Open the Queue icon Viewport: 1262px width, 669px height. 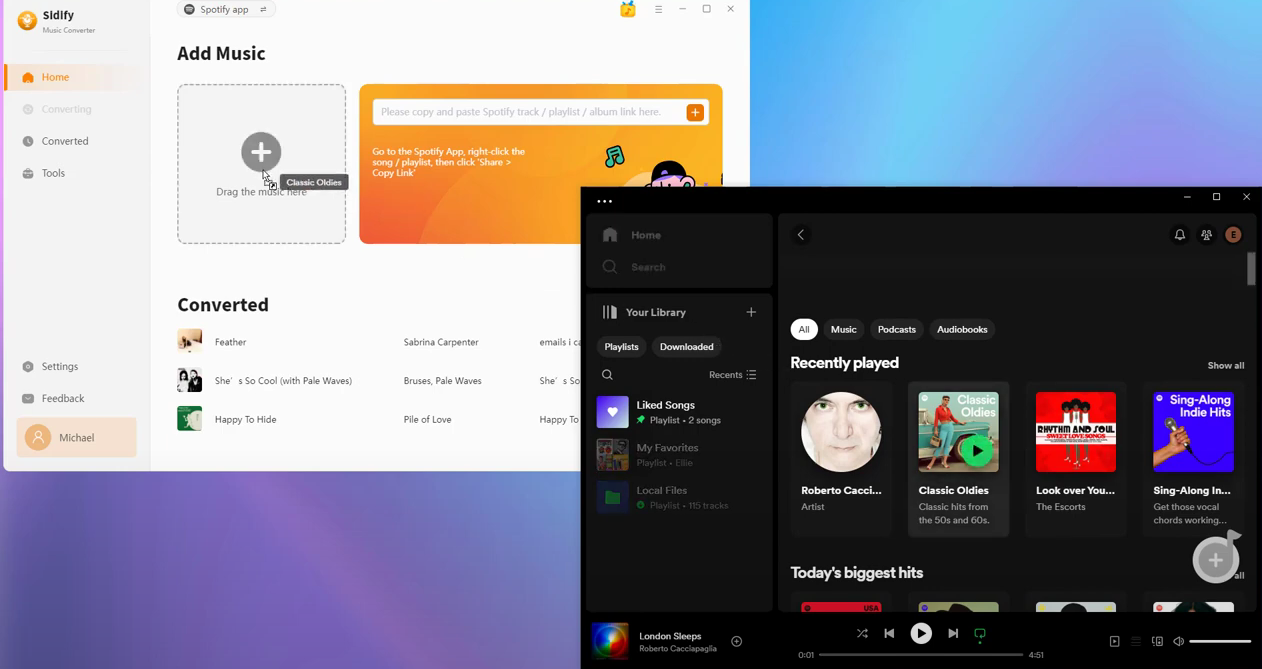[1136, 641]
